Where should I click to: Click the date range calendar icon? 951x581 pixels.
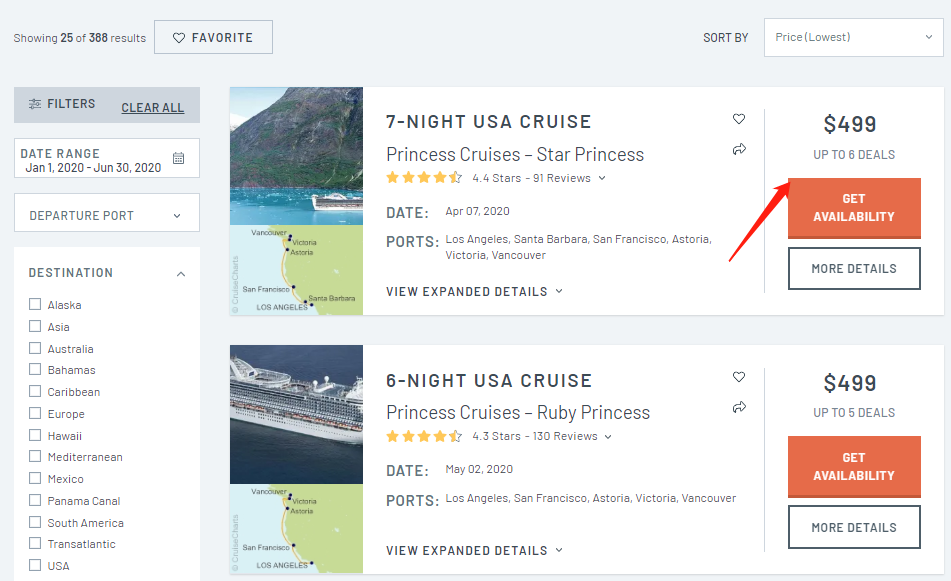coord(179,158)
